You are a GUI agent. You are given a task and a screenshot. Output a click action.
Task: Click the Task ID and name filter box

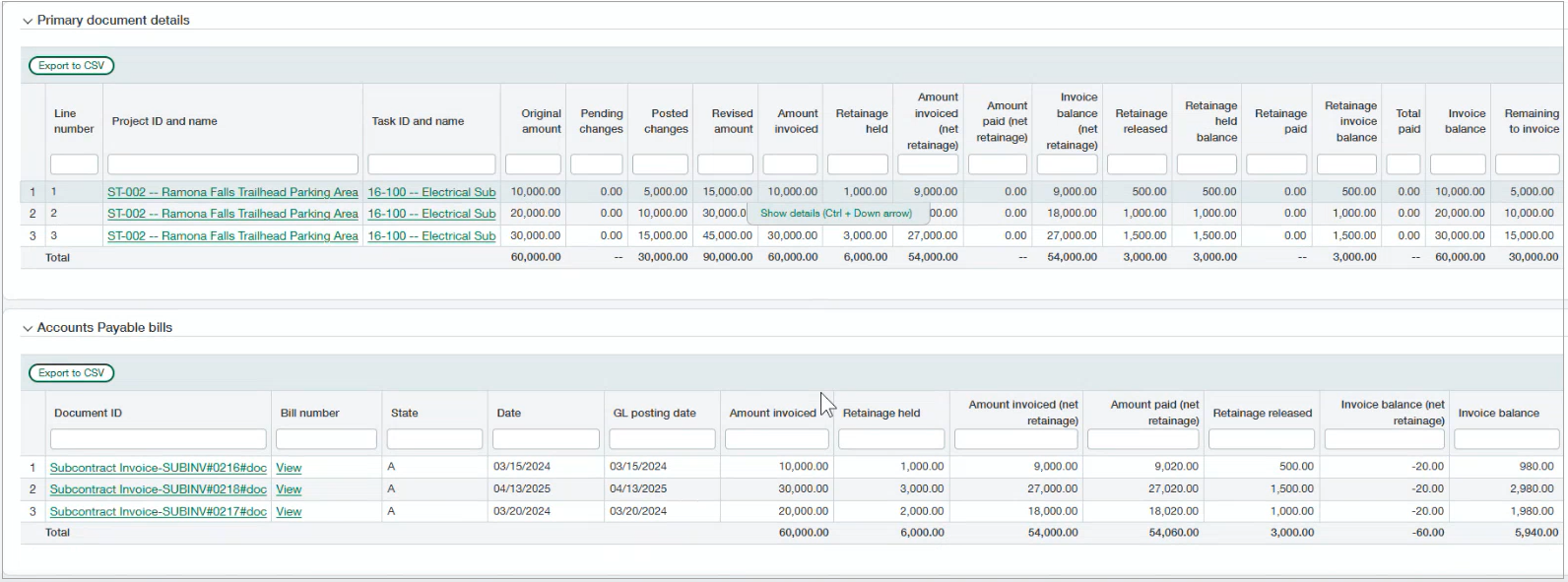click(x=431, y=164)
